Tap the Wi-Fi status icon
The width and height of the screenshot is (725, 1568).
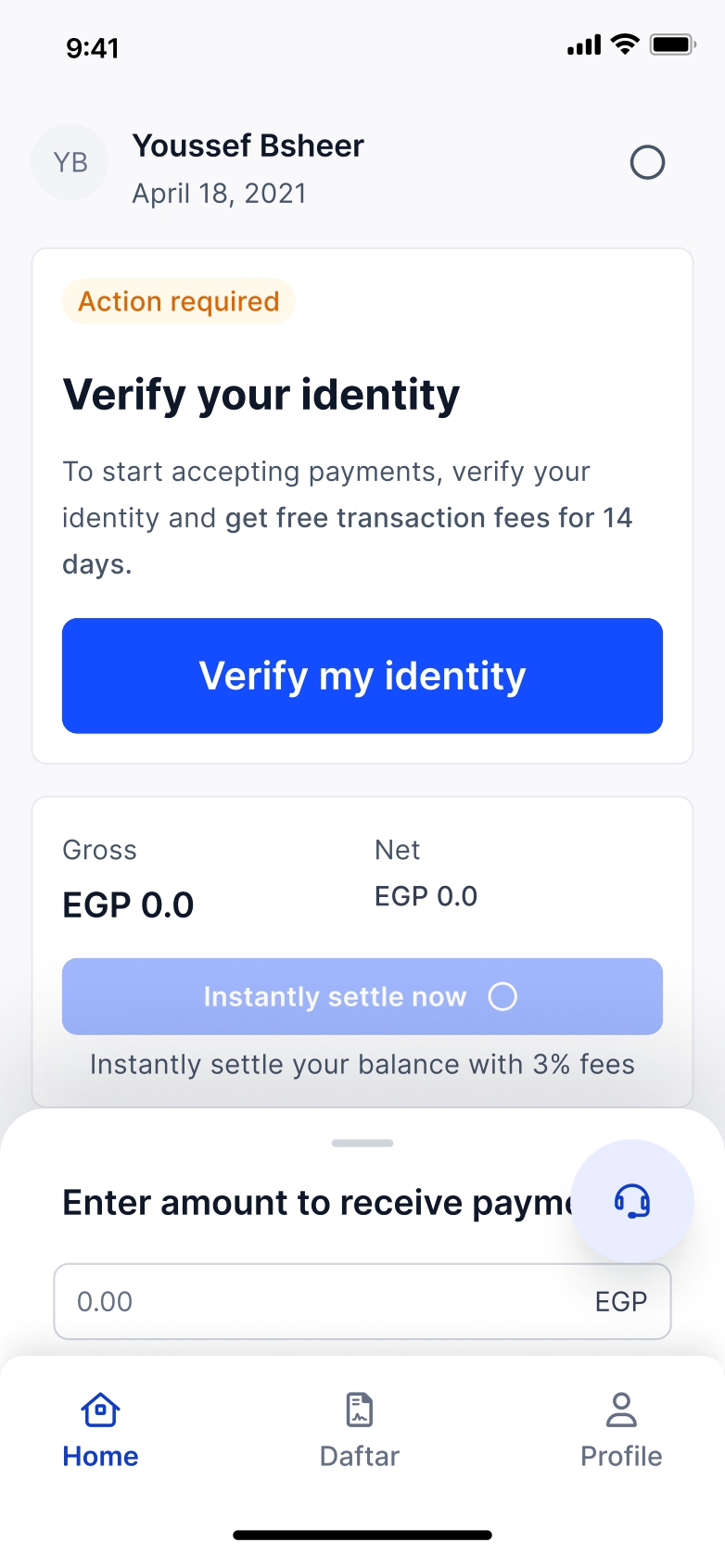(x=627, y=44)
